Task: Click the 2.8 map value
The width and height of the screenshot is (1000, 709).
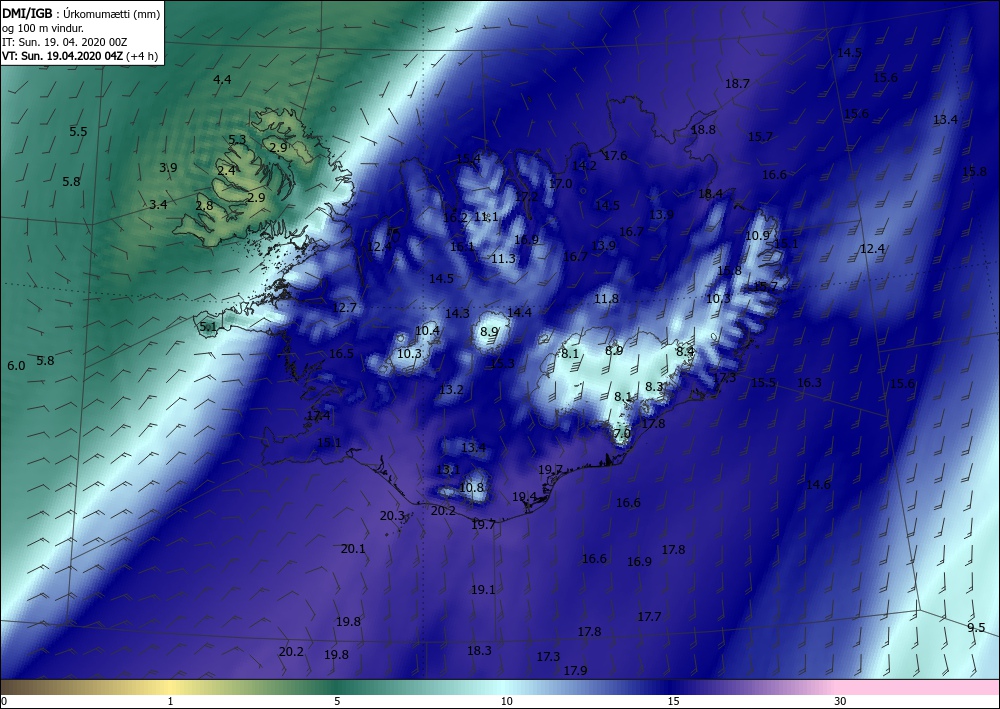Action: click(x=205, y=206)
